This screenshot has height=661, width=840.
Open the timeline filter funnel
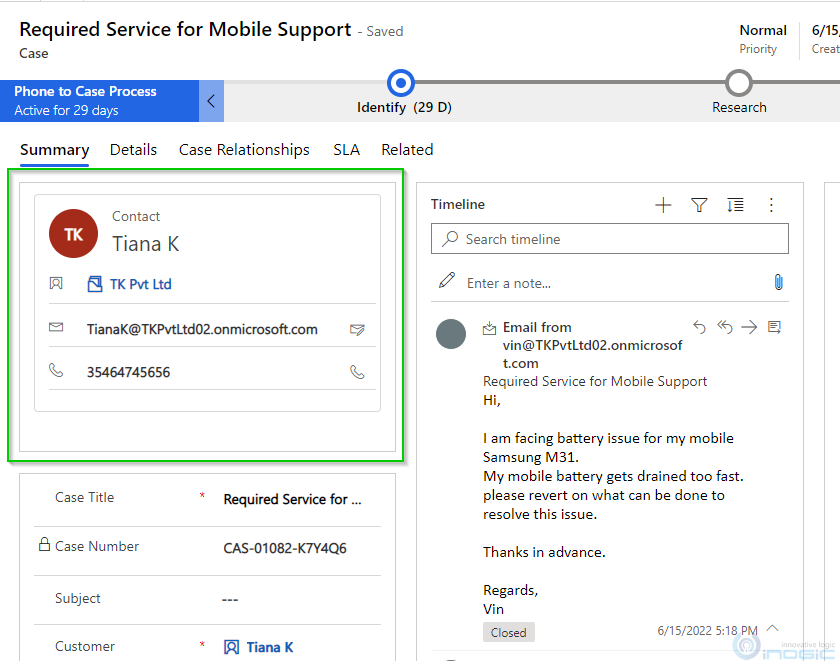coord(699,205)
